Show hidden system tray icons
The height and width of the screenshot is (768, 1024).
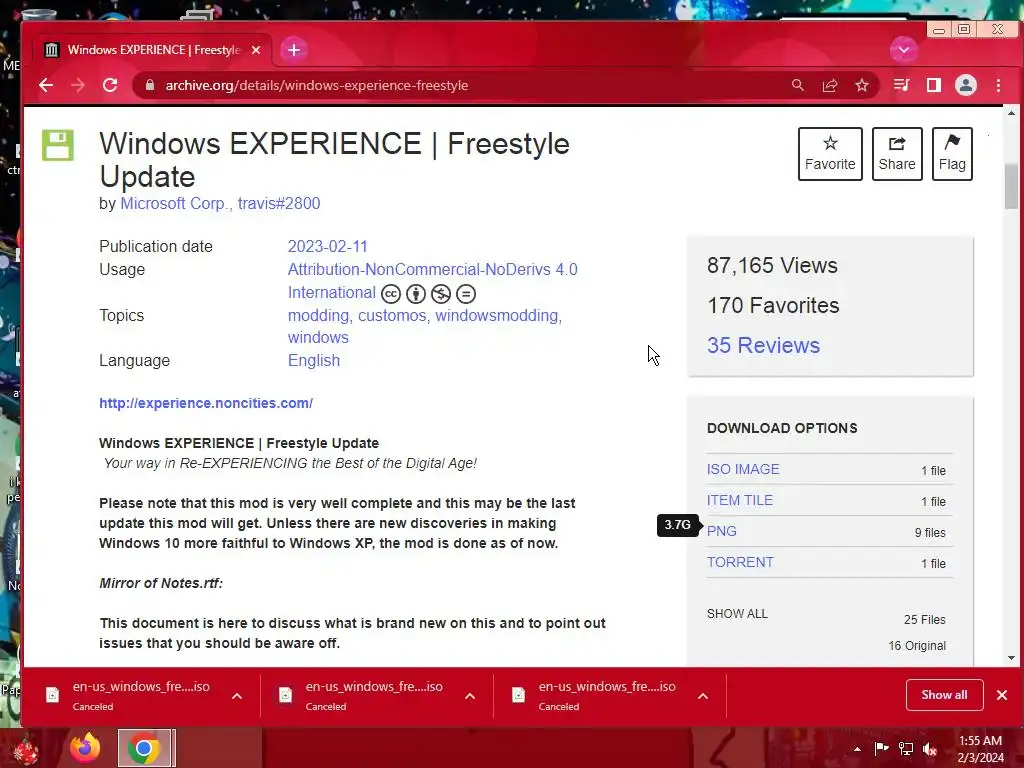(857, 749)
